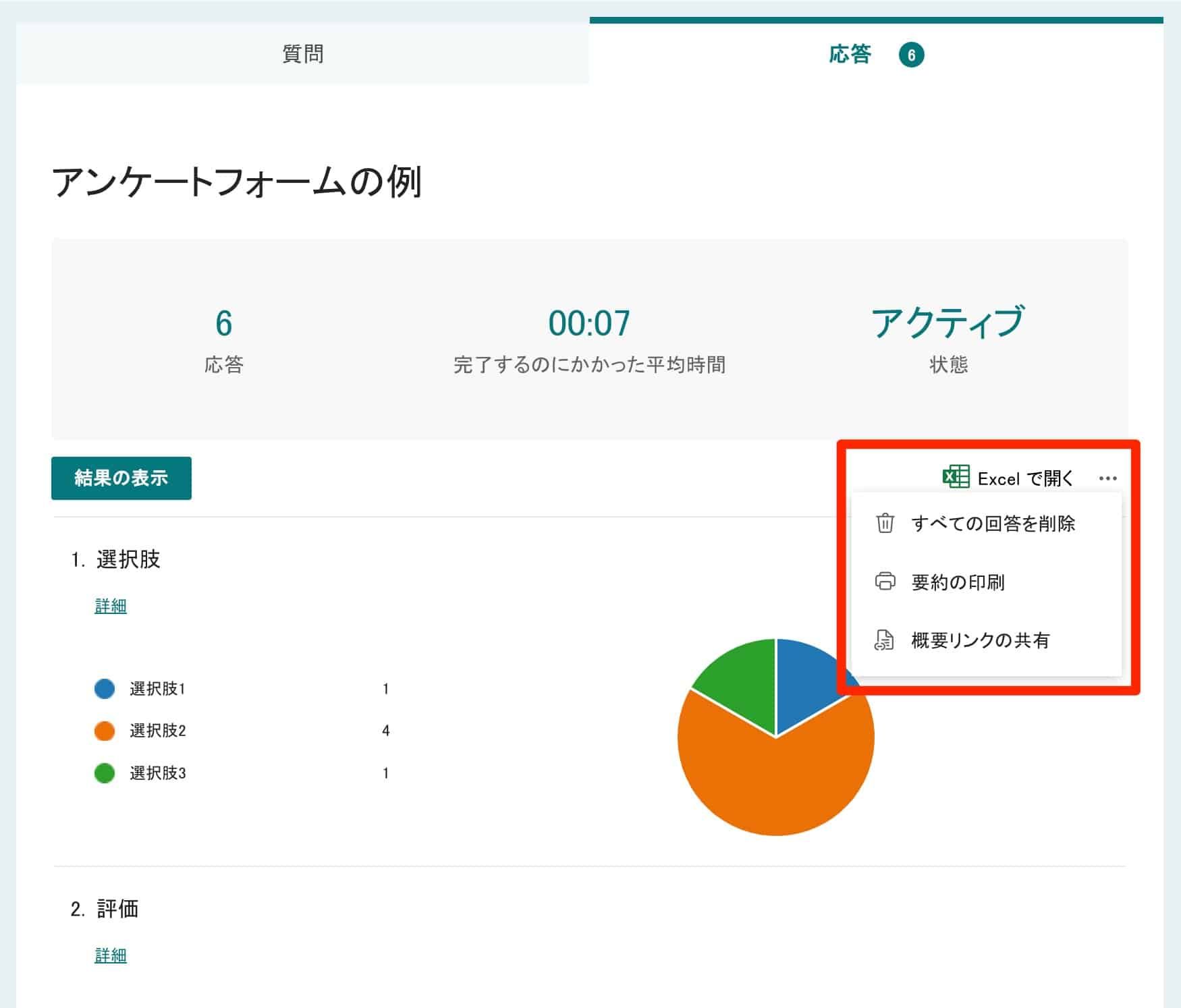This screenshot has height=1008, width=1181.
Task: Choose 要約の印刷 from the dropdown menu
Action: 958,582
